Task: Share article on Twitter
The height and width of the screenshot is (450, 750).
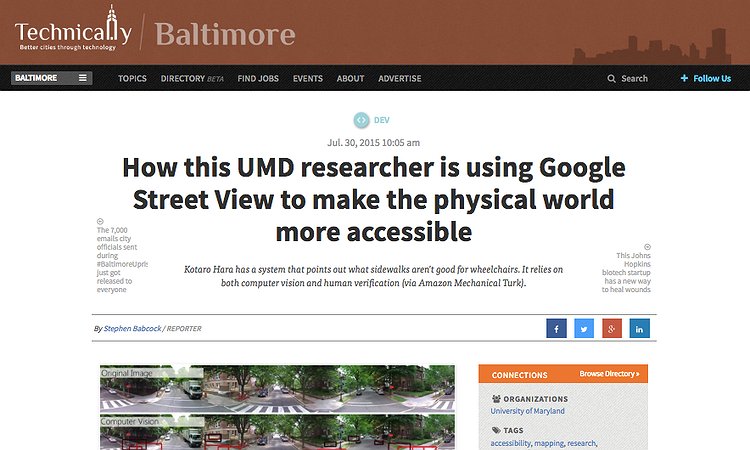Action: point(584,329)
